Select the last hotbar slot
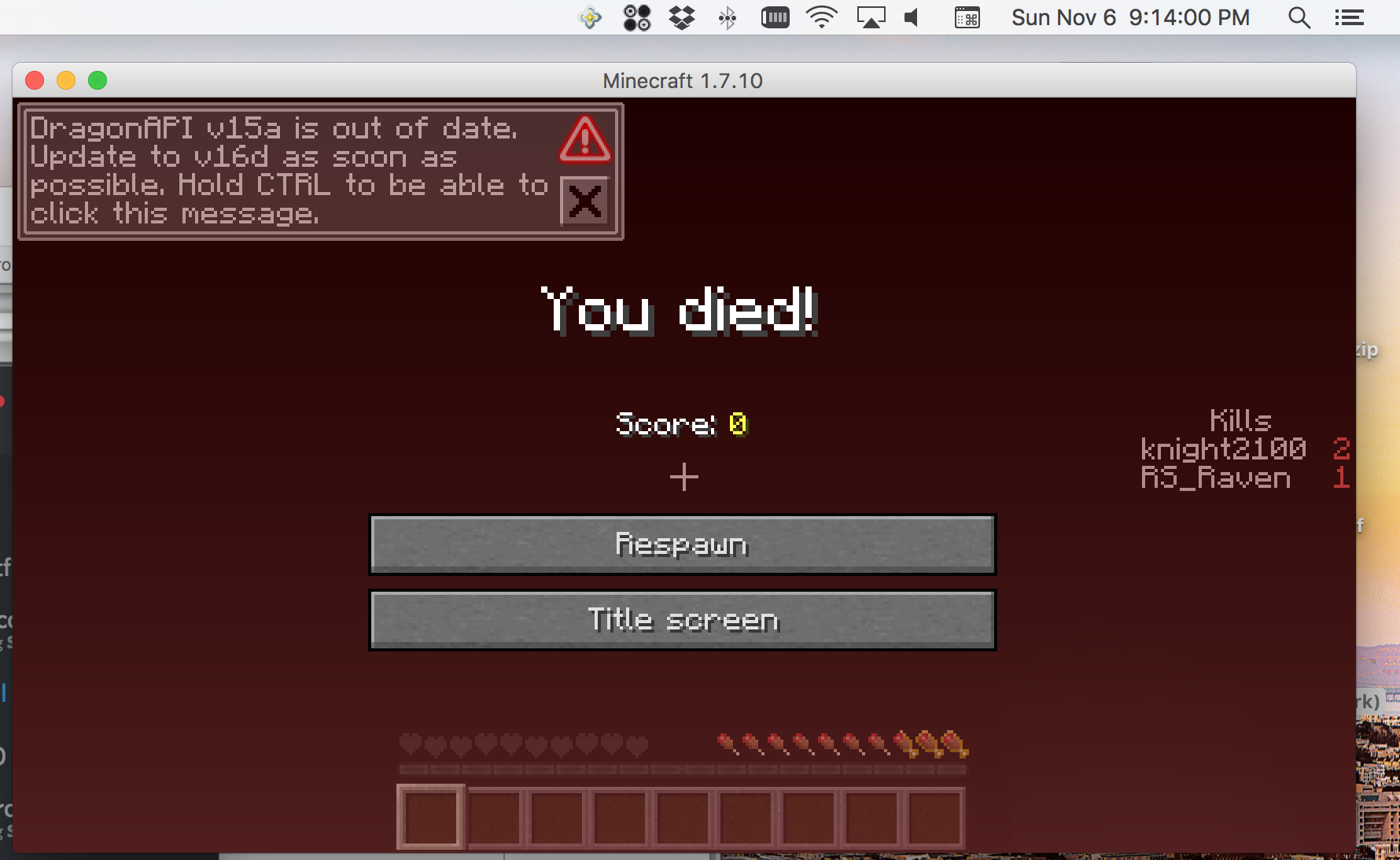Screen dimensions: 1400x860 pos(934,818)
